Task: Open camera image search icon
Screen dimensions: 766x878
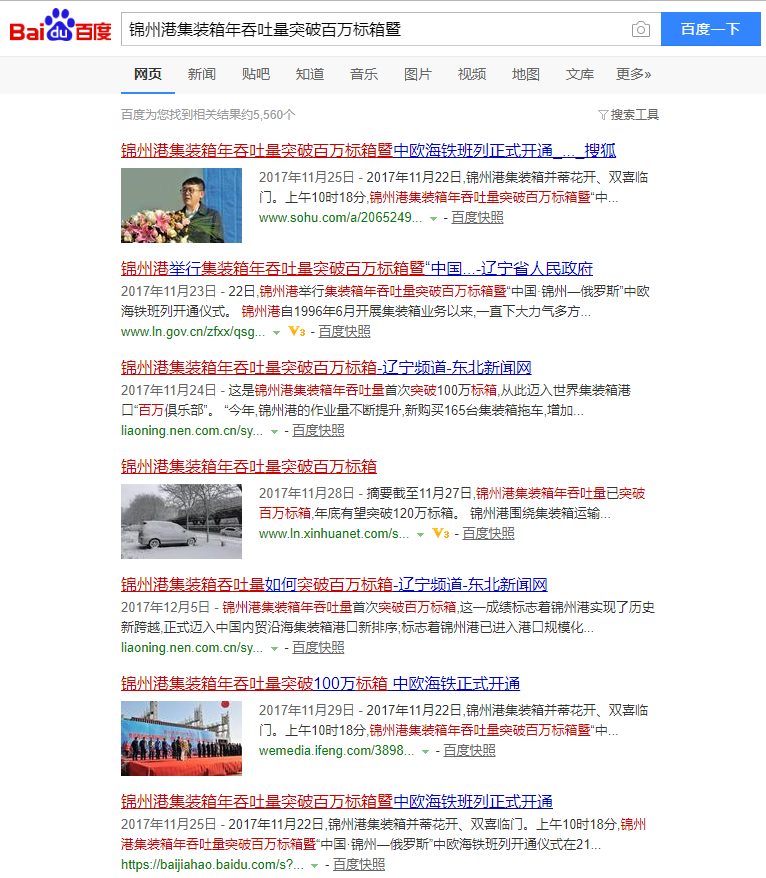Action: click(641, 29)
